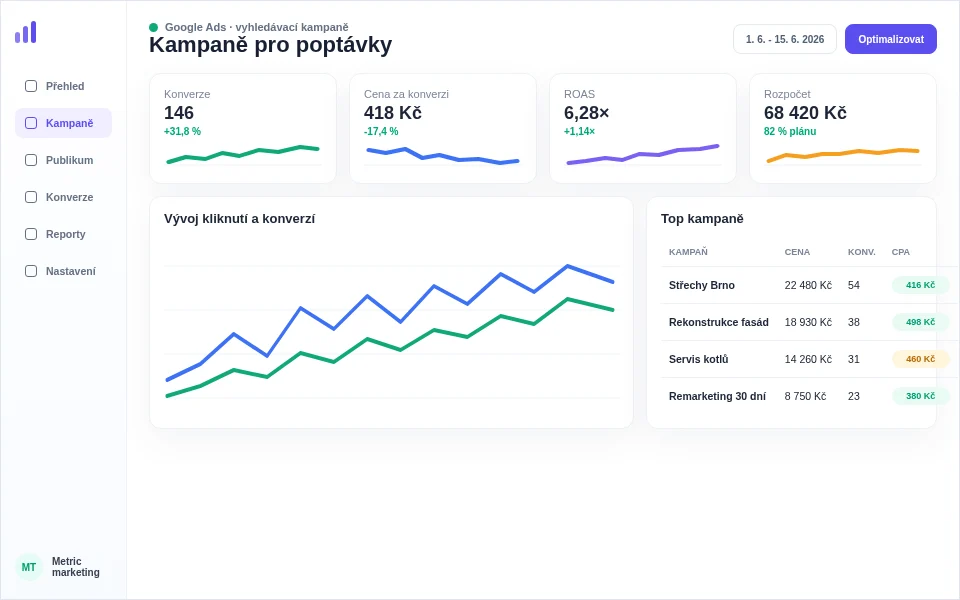Click the KONV. column header
The image size is (960, 600).
[x=861, y=252]
